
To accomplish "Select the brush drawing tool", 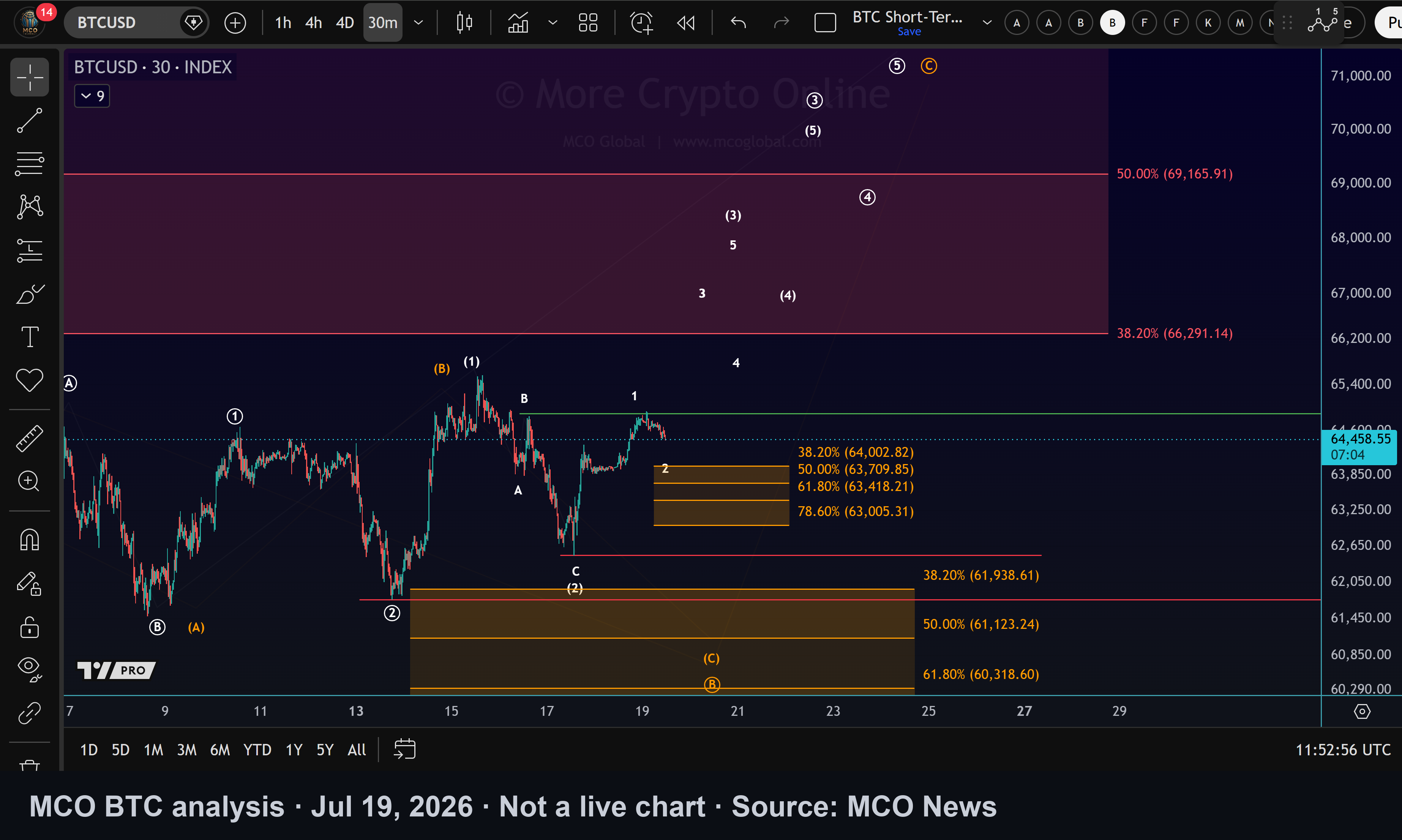I will tap(30, 294).
